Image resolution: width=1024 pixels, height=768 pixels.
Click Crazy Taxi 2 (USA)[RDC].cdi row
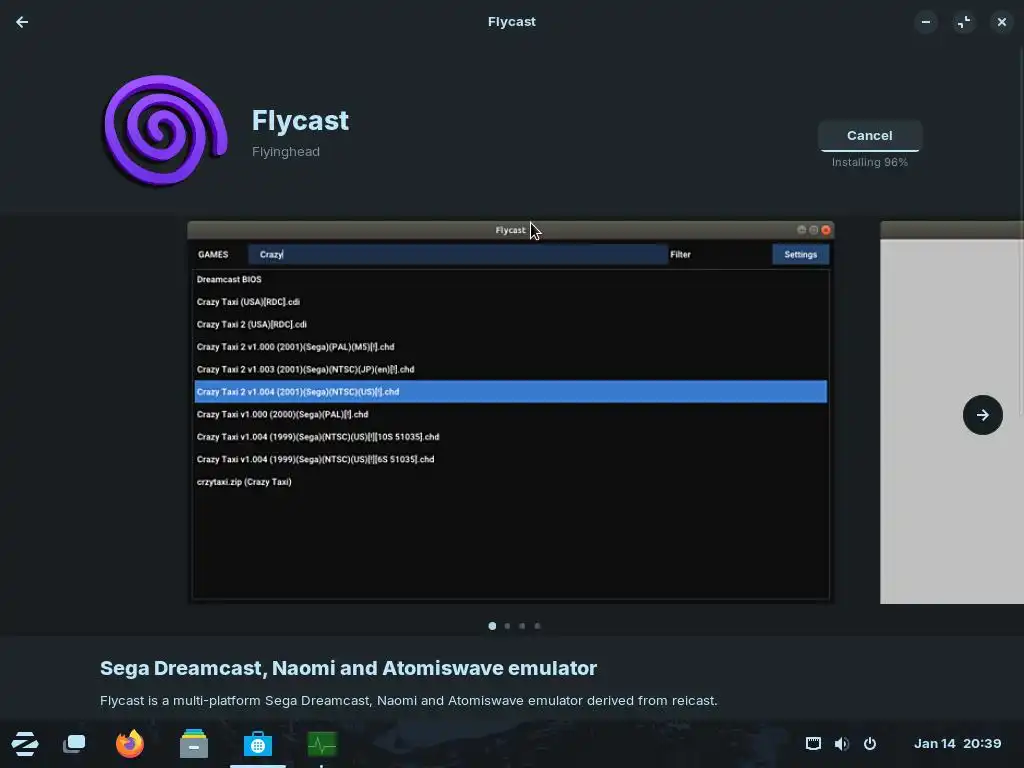(x=511, y=324)
